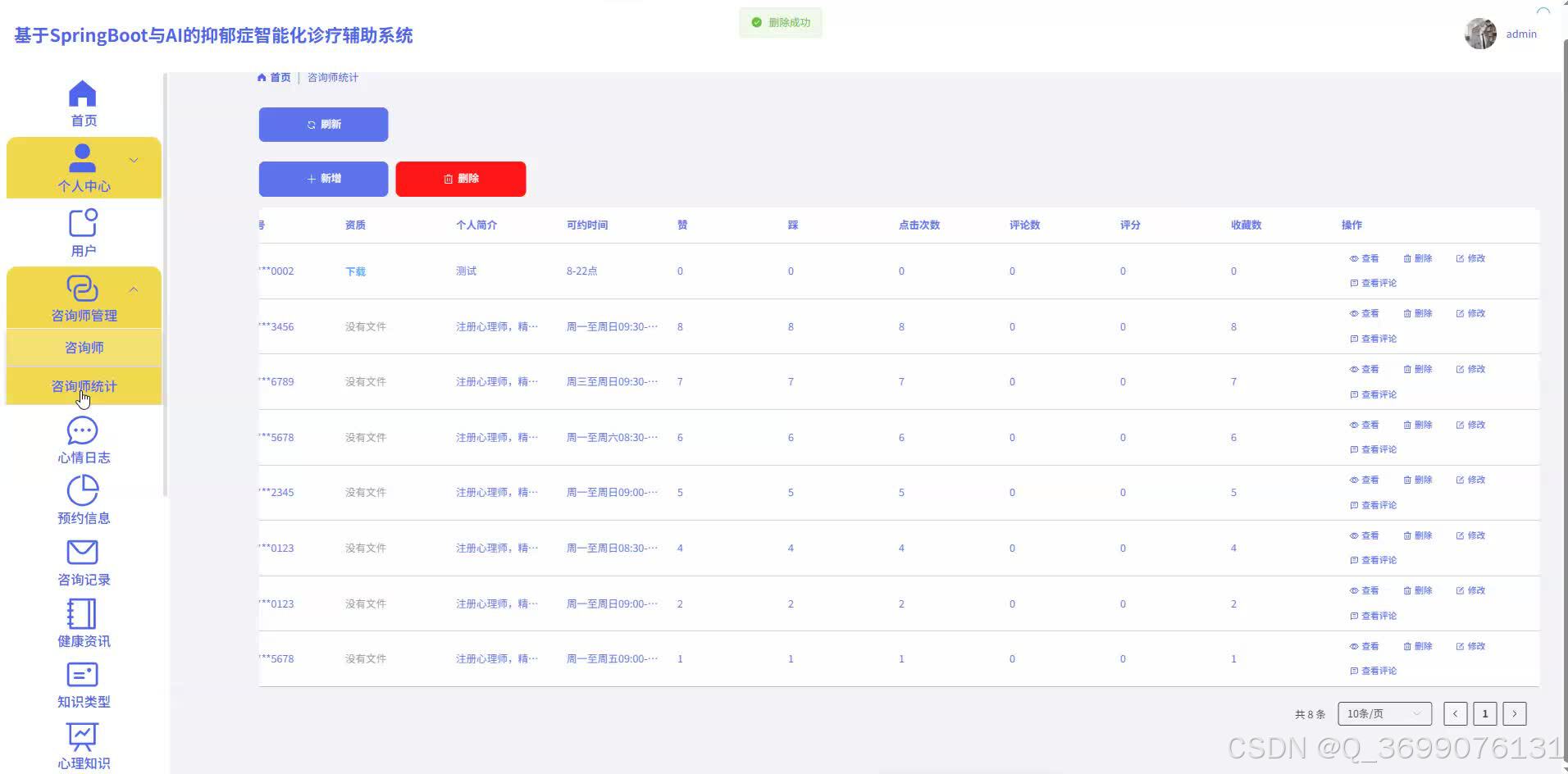Image resolution: width=1568 pixels, height=774 pixels.
Task: View the row with phone ending 3456
Action: coord(1365,313)
